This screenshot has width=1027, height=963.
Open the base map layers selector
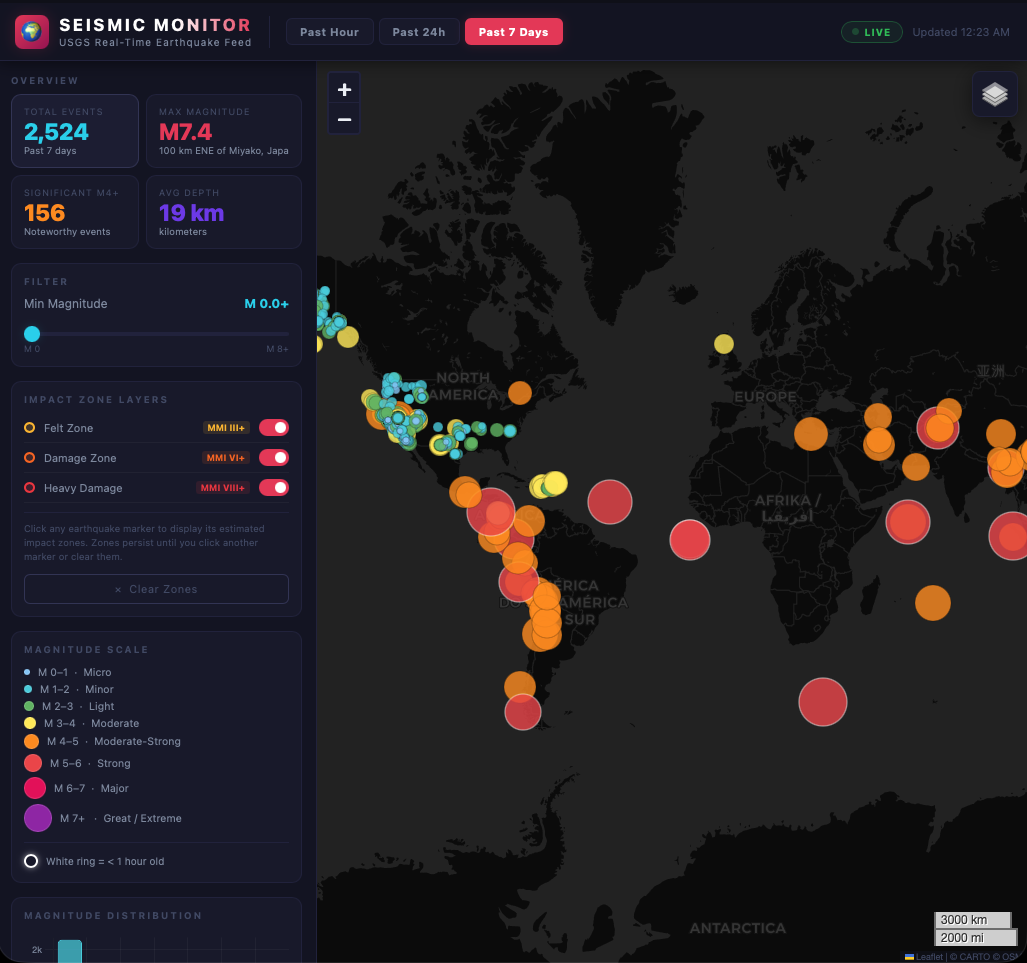(x=994, y=93)
